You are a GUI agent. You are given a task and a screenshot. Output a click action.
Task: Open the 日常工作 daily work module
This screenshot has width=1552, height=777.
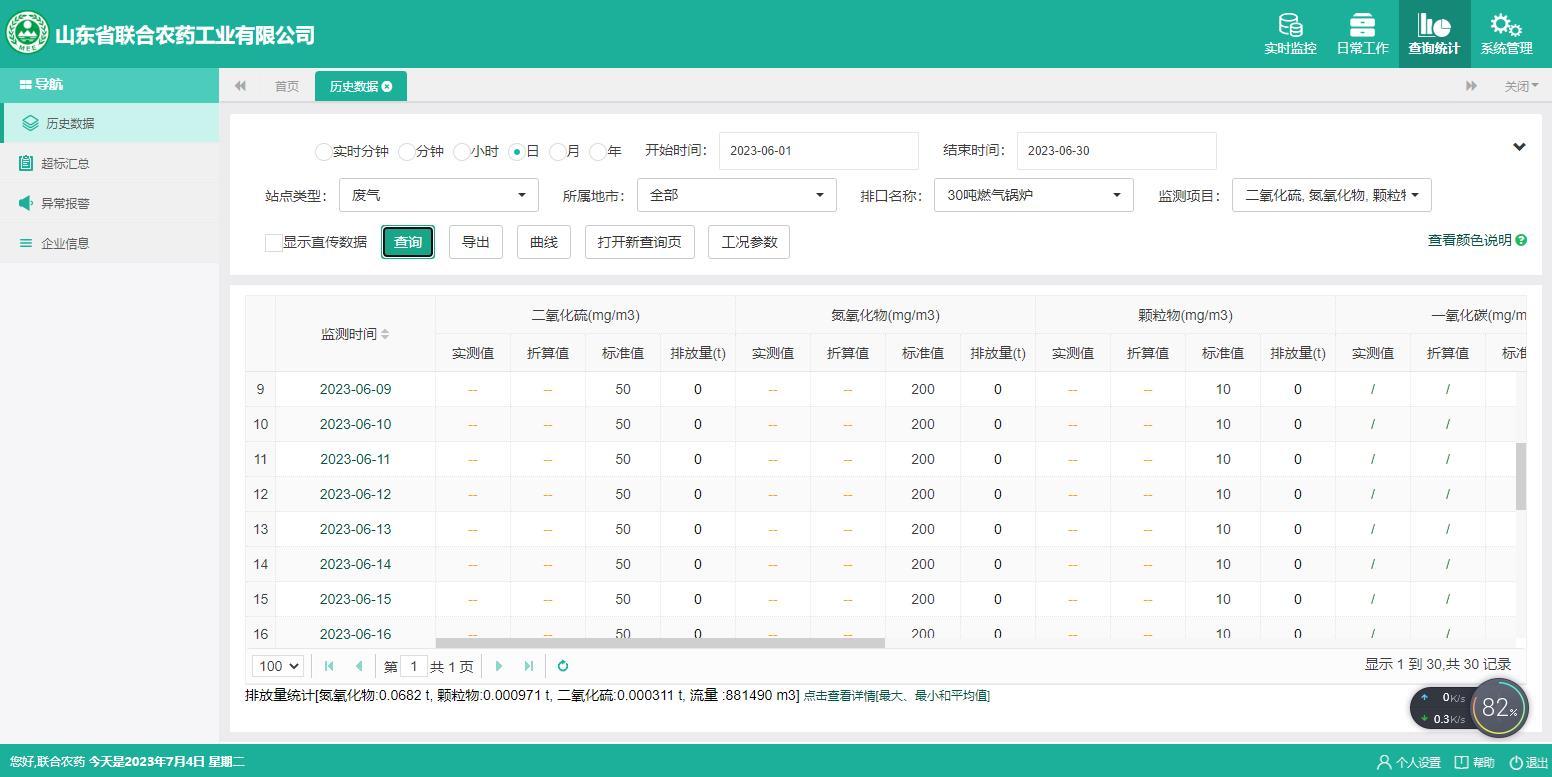click(1362, 34)
